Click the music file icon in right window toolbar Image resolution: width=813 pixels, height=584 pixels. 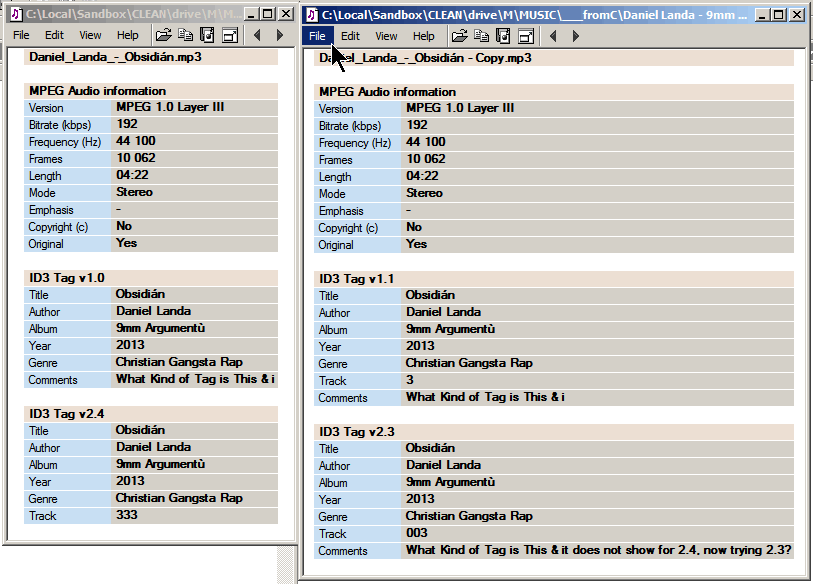pyautogui.click(x=503, y=36)
